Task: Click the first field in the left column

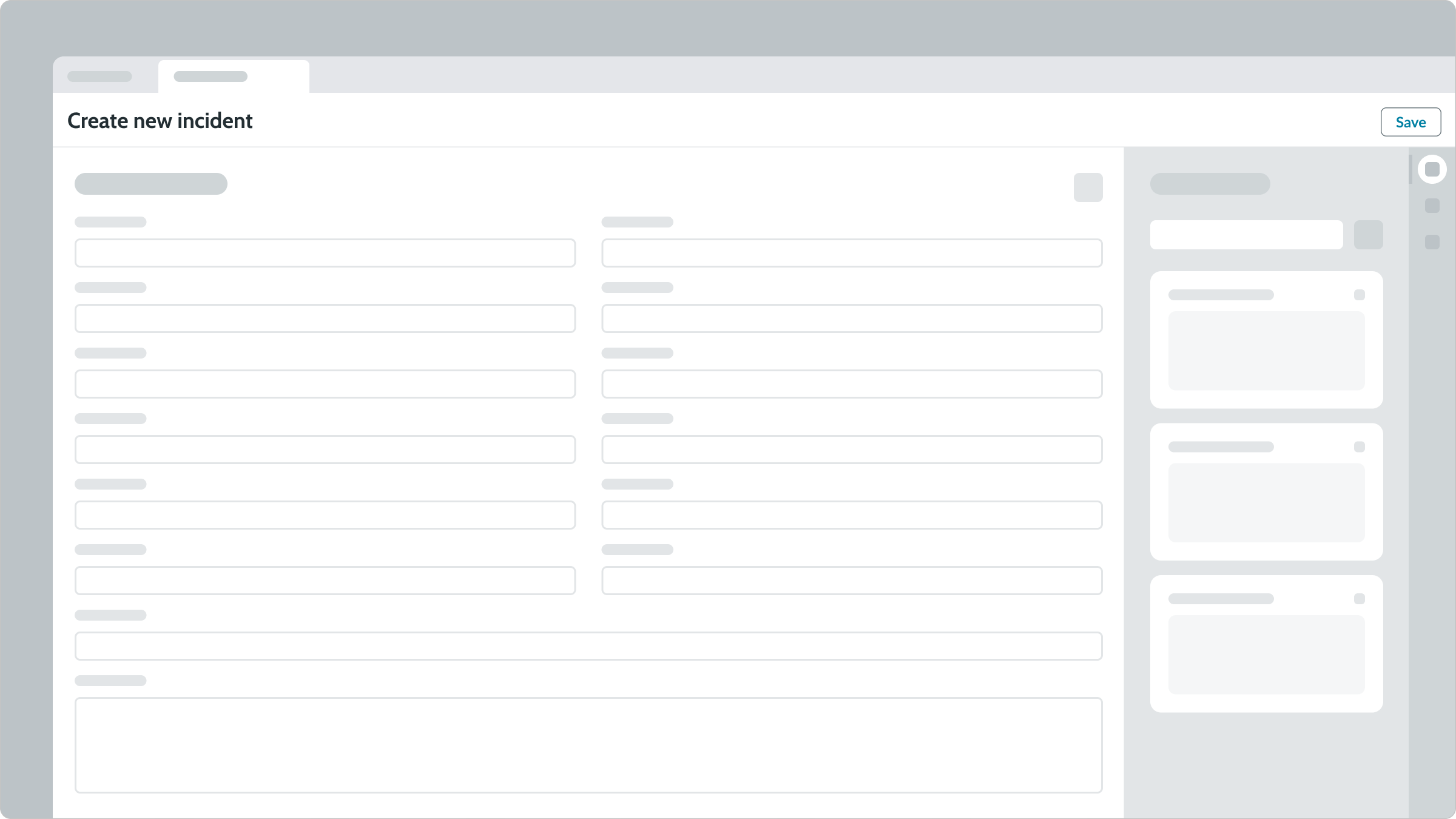Action: (325, 252)
